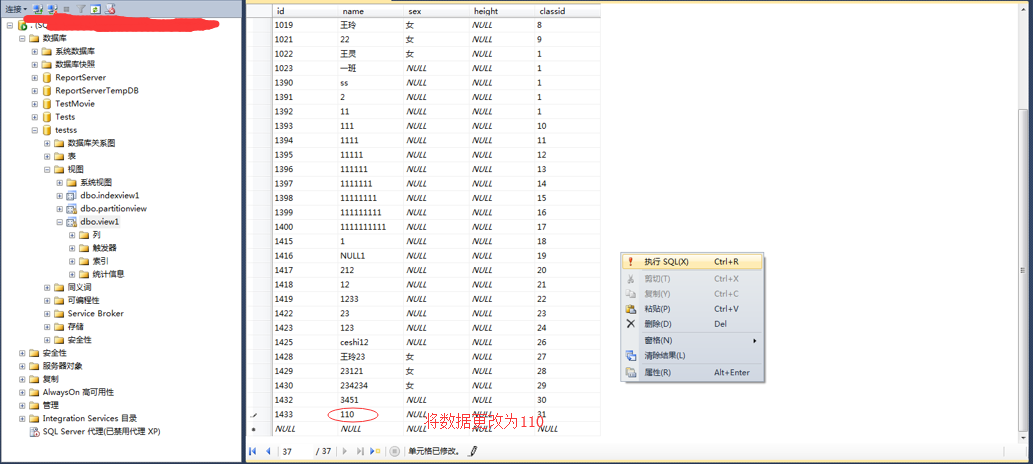Choose 属性(R) from context menu

click(x=692, y=372)
